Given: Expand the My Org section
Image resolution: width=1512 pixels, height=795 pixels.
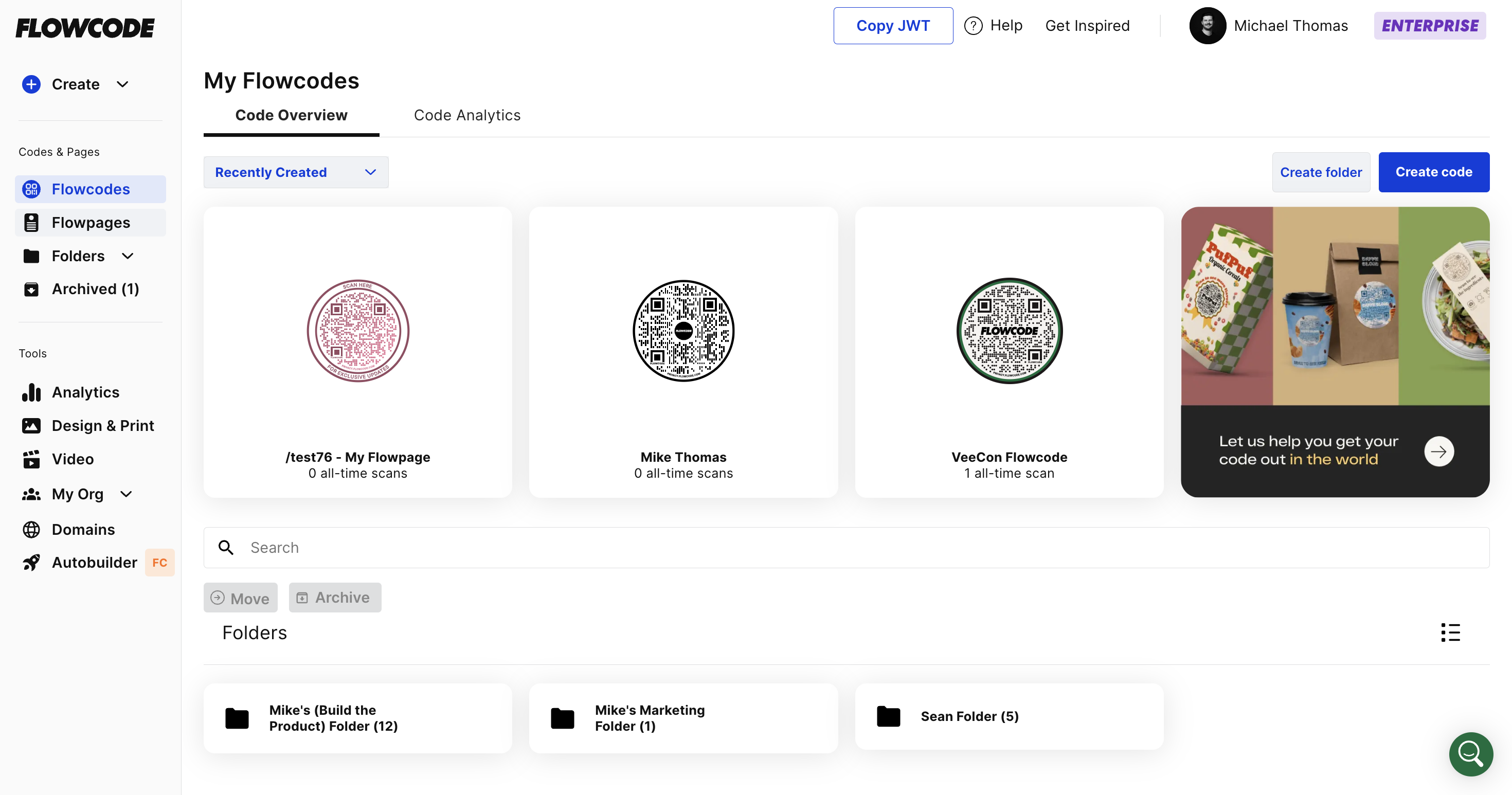Looking at the screenshot, I should (126, 494).
